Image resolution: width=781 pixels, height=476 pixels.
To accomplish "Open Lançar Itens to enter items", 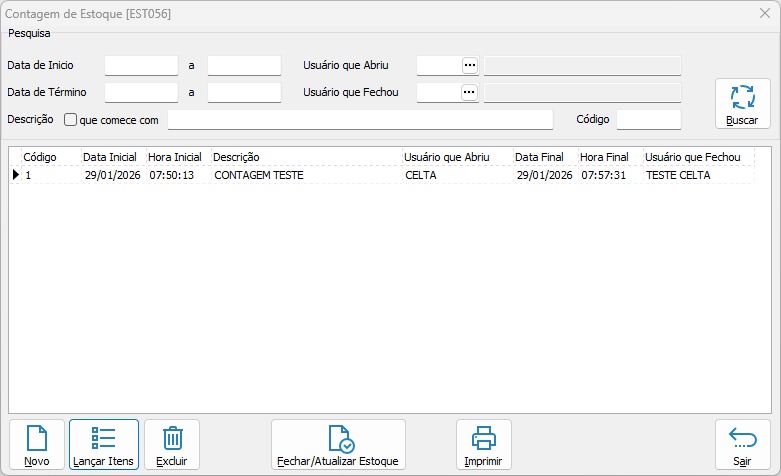I will (103, 446).
